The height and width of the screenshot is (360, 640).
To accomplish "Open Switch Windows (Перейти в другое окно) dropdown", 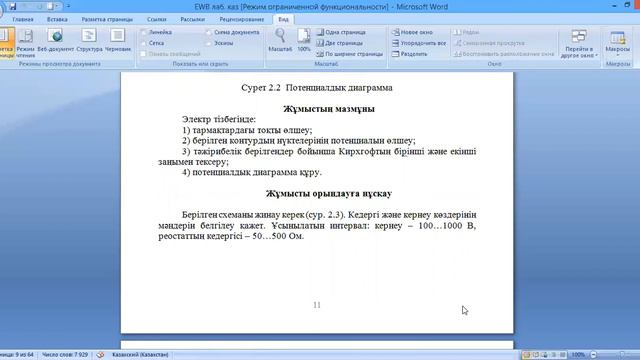I will coord(579,43).
